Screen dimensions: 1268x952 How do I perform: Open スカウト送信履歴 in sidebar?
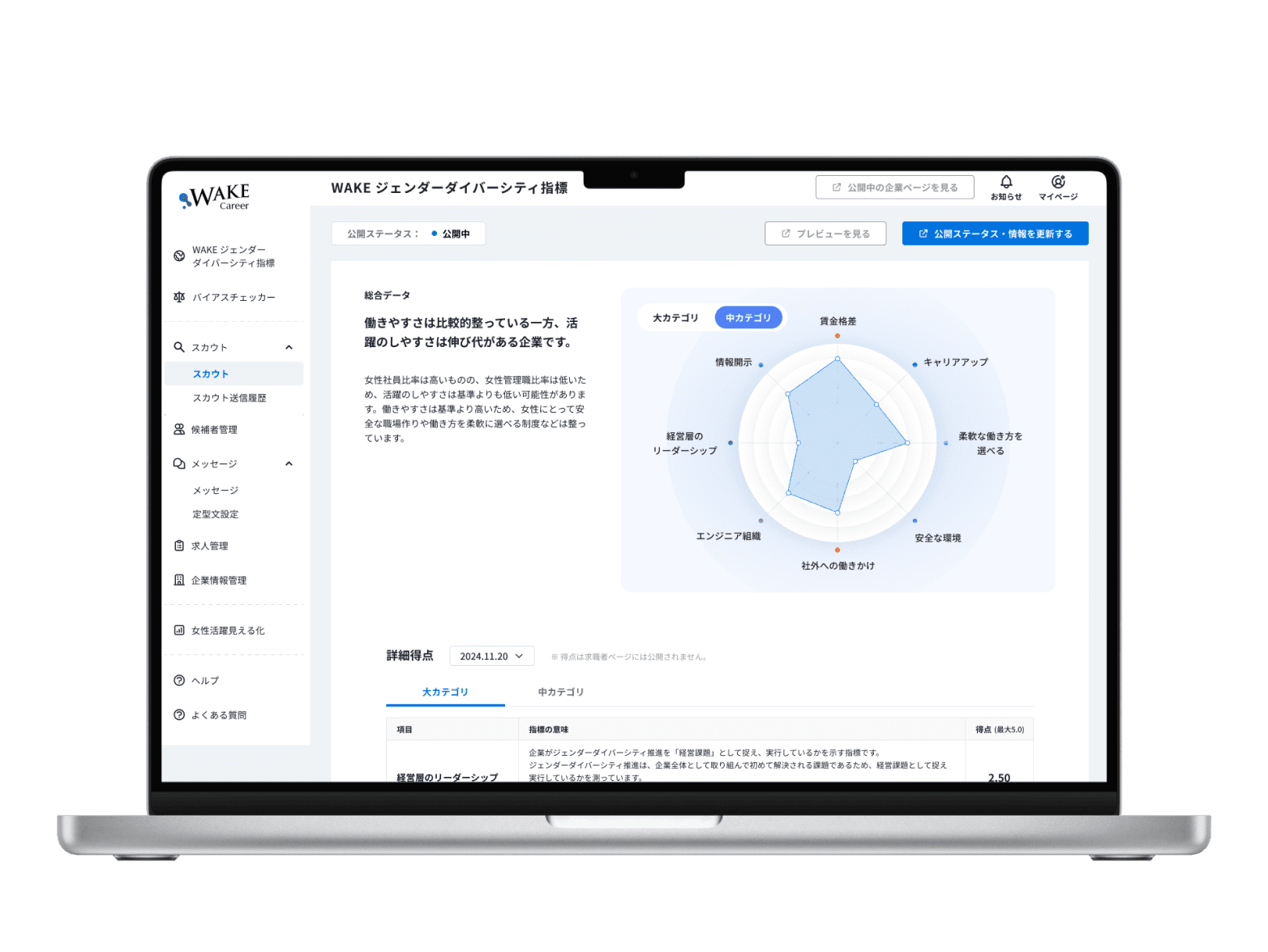click(x=229, y=398)
